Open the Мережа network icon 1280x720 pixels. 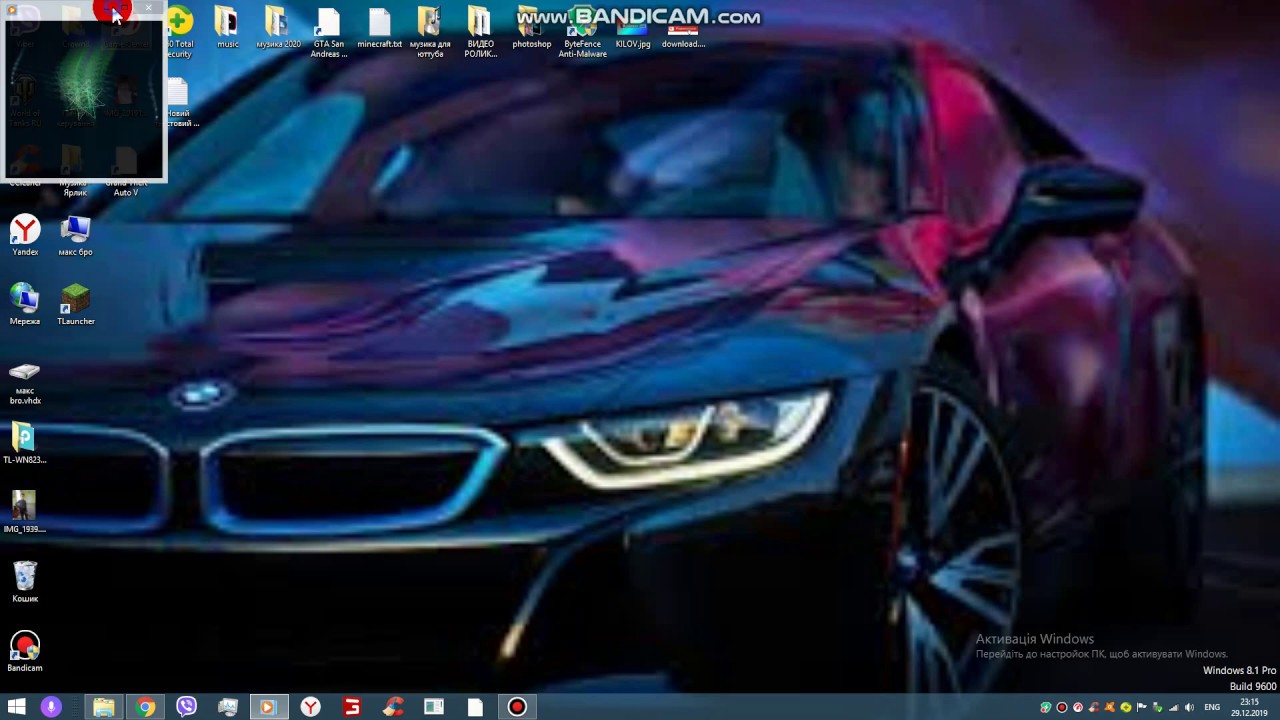tap(25, 305)
